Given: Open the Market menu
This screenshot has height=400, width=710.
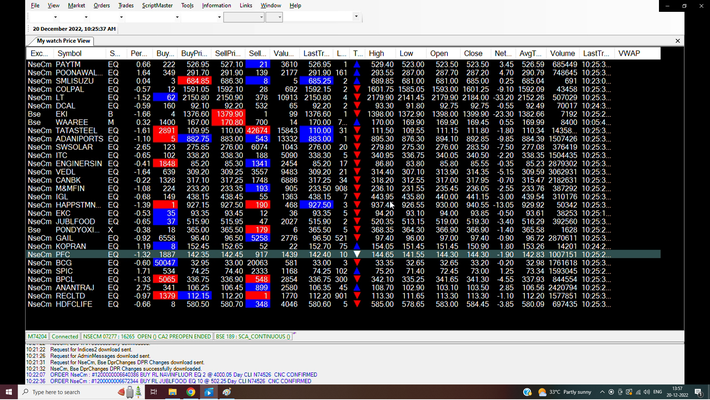Looking at the screenshot, I should 76,5.
